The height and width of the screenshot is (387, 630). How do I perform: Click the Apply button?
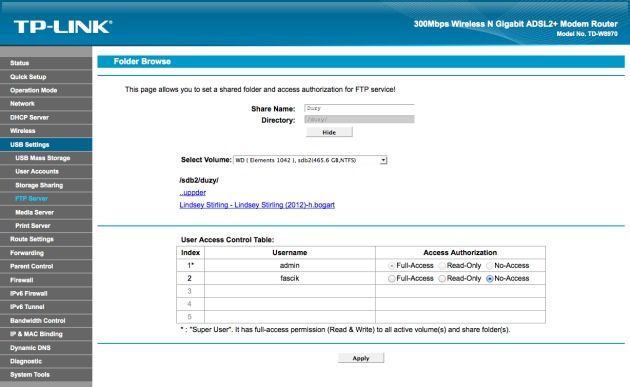361,358
